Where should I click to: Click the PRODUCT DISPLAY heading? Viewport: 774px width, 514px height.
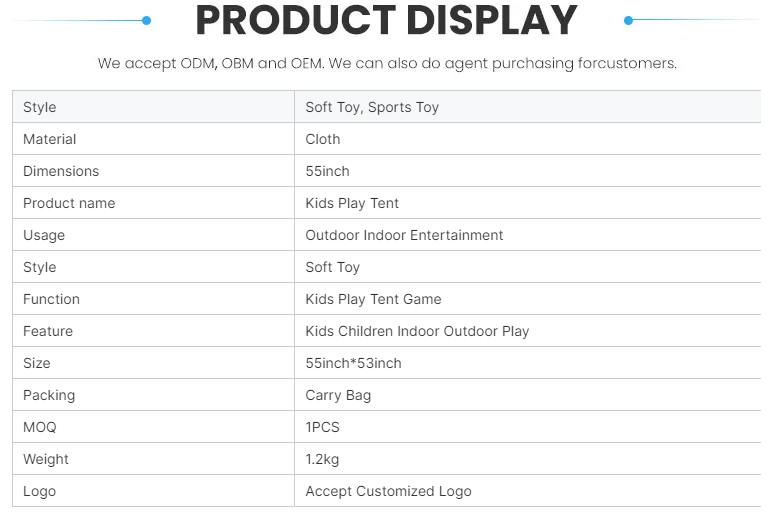[387, 20]
